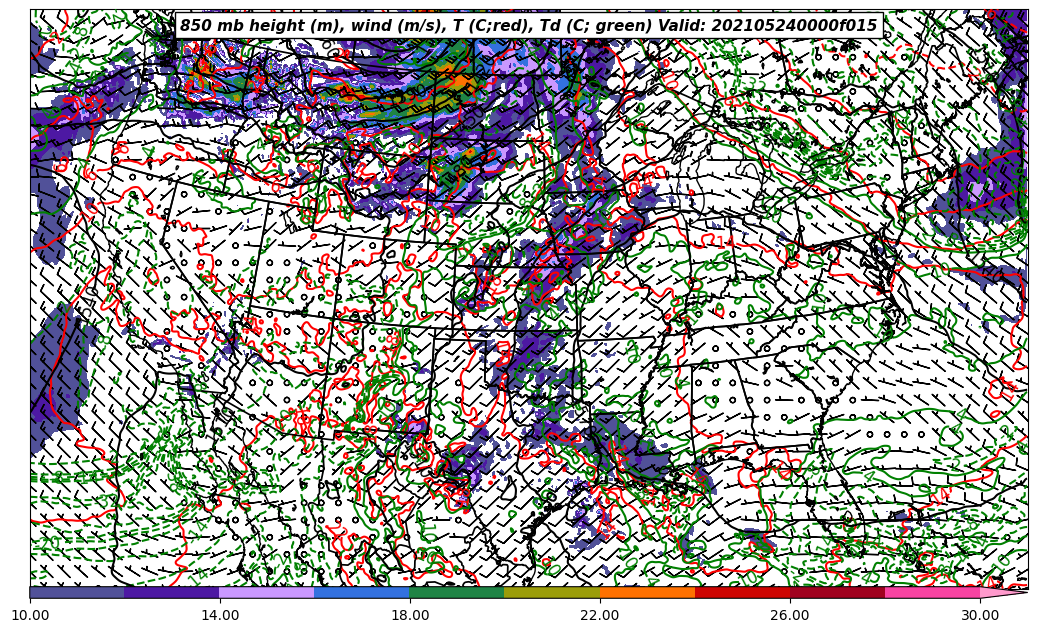Image resolution: width=1037 pixels, height=632 pixels.
Task: Select the green 18–20 colorbar segment
Action: click(457, 592)
